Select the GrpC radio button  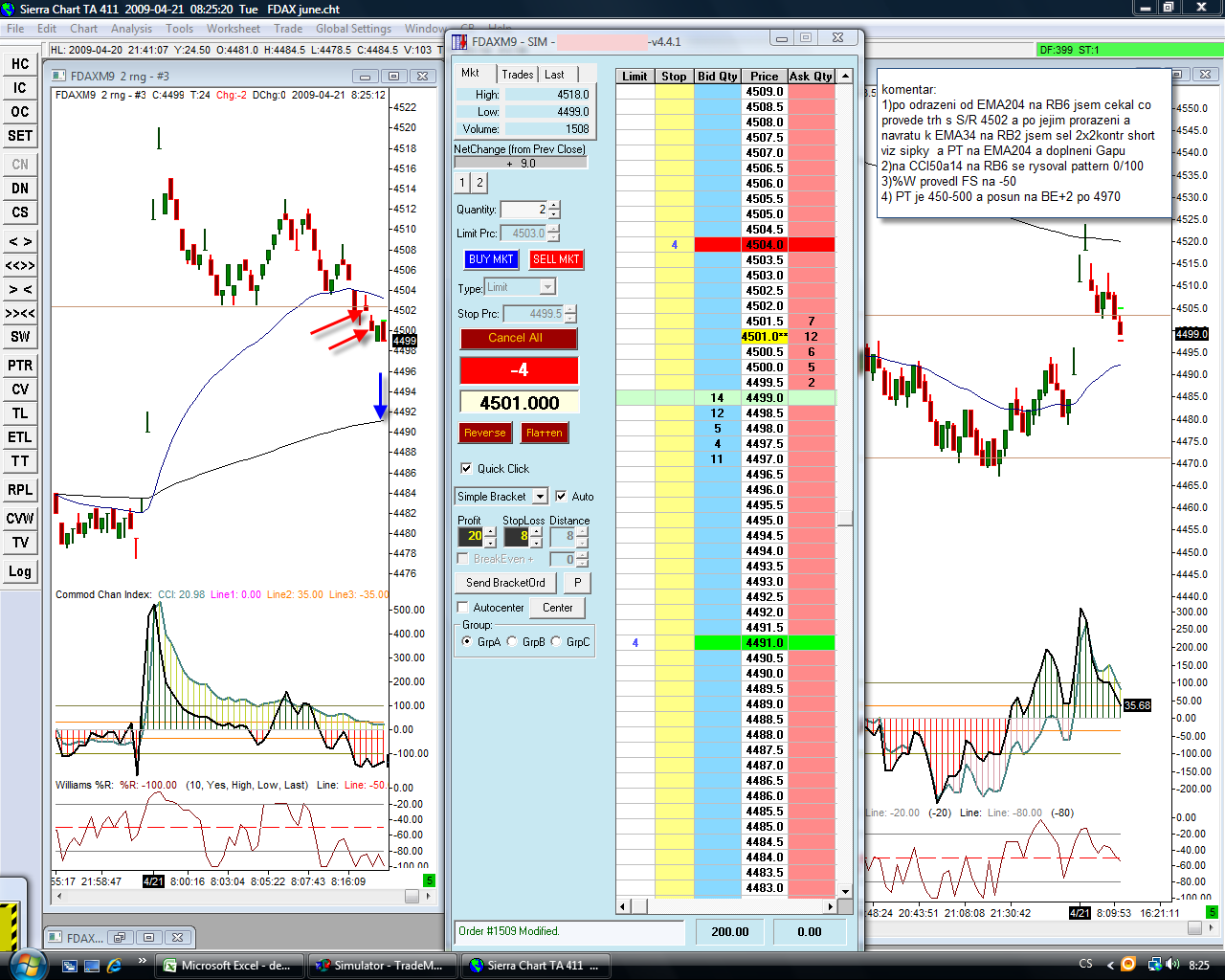tap(556, 642)
